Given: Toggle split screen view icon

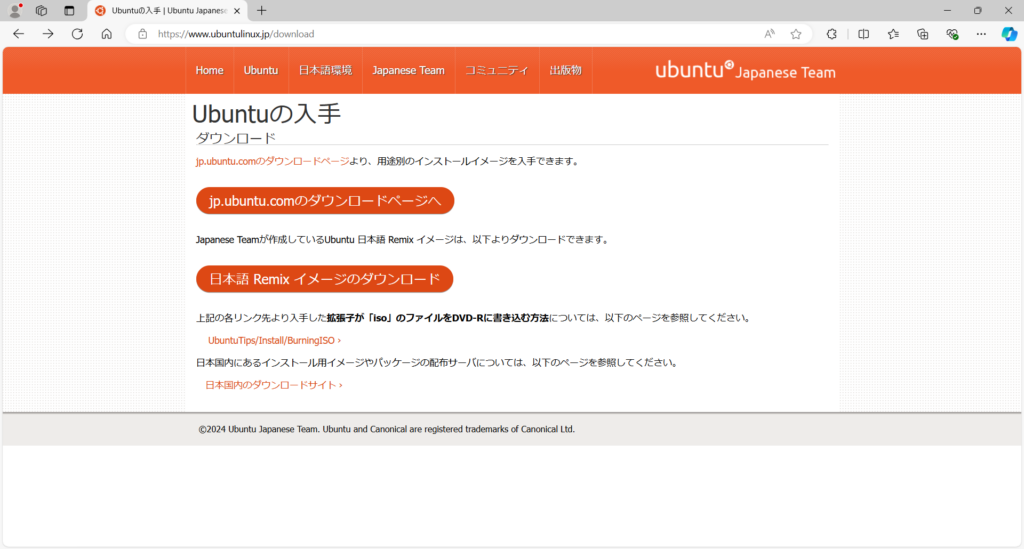Looking at the screenshot, I should point(863,34).
